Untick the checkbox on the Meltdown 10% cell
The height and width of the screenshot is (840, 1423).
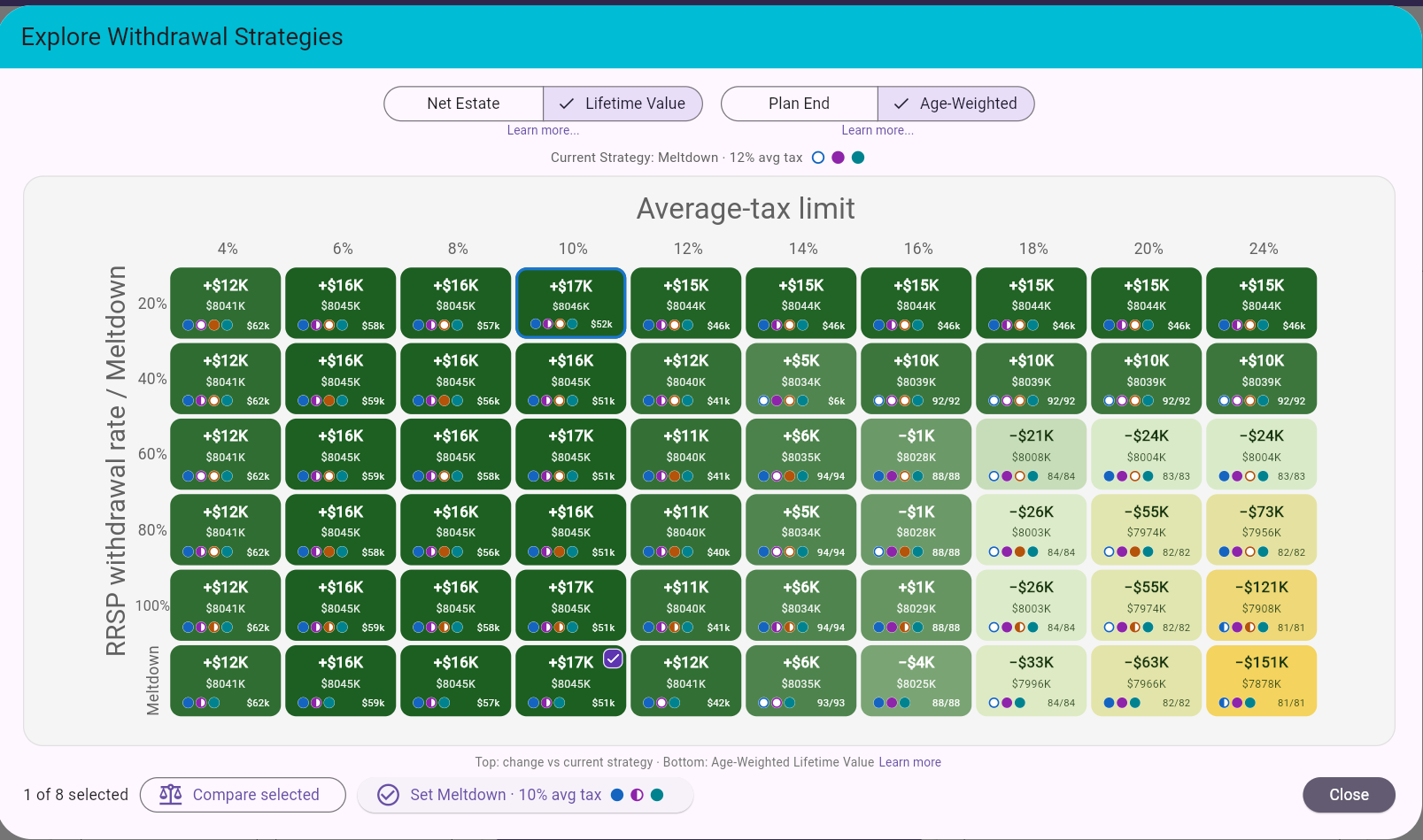[x=613, y=659]
